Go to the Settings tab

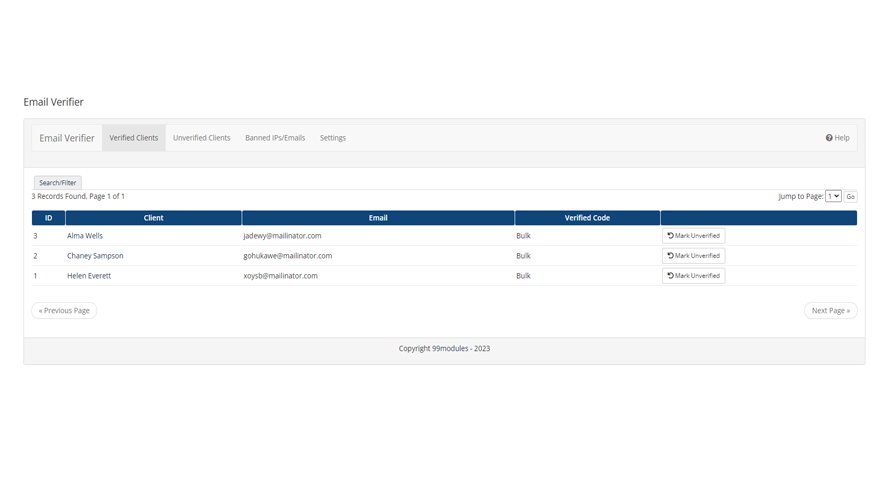333,138
